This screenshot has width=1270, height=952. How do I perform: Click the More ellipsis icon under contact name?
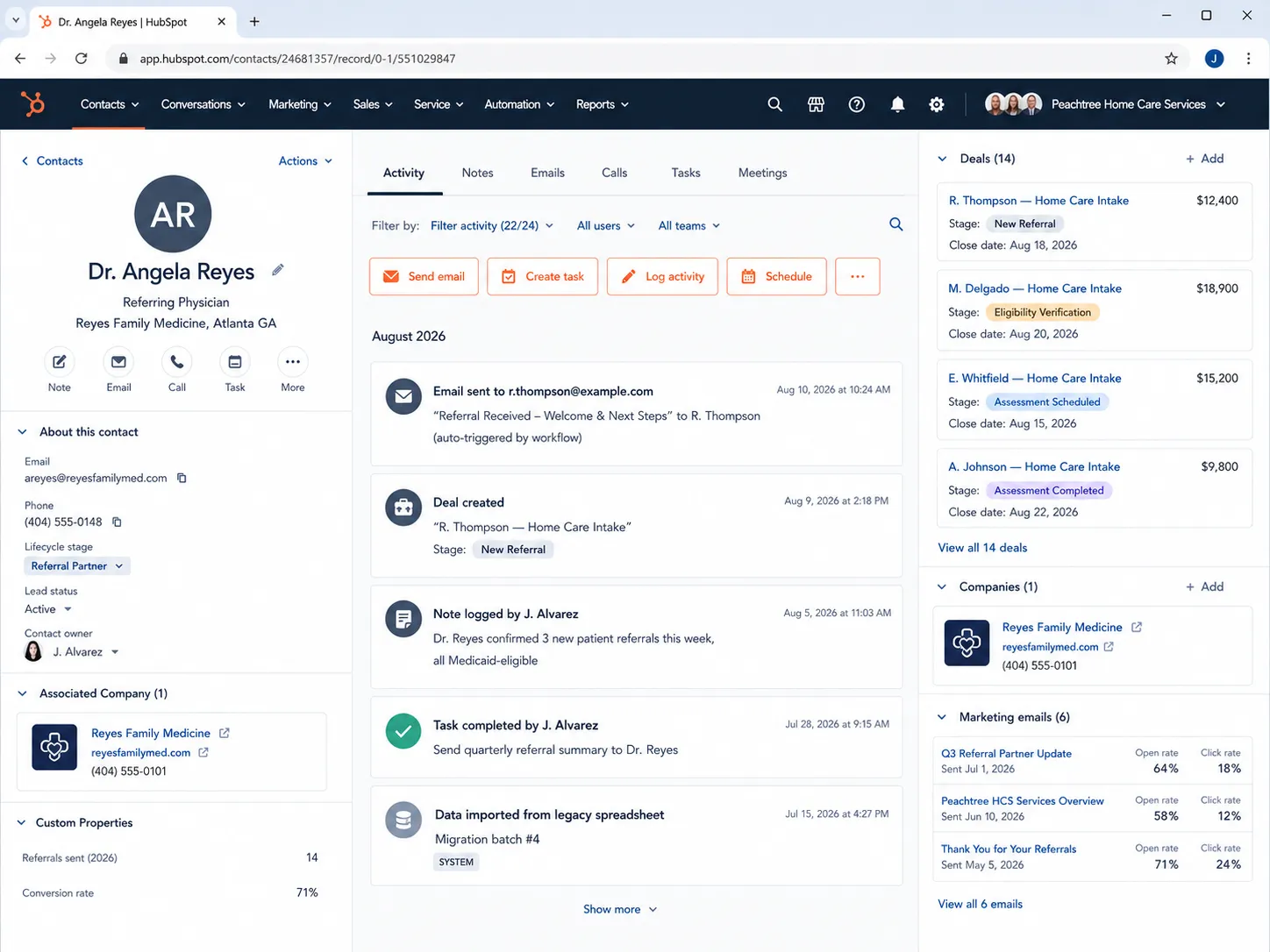pos(293,362)
